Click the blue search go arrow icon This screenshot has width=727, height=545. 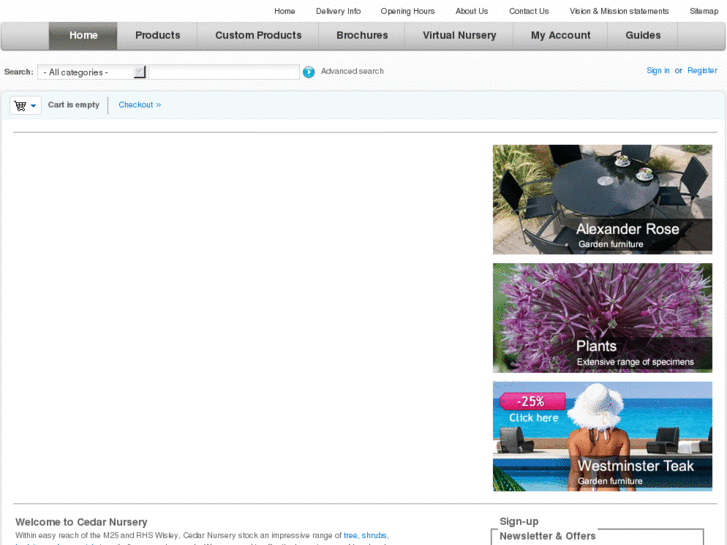(x=309, y=72)
